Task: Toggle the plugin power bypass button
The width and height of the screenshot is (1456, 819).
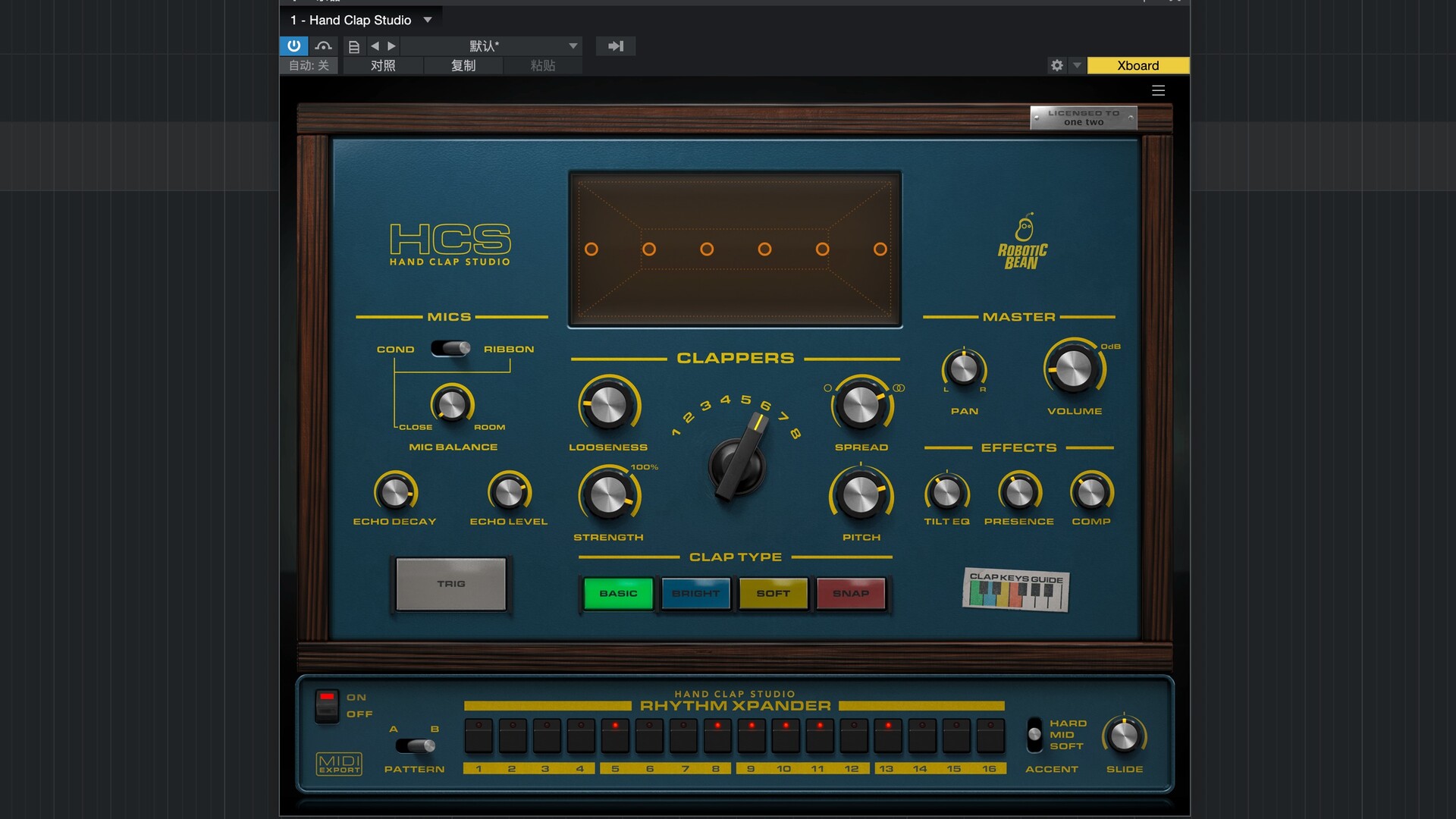Action: 294,45
